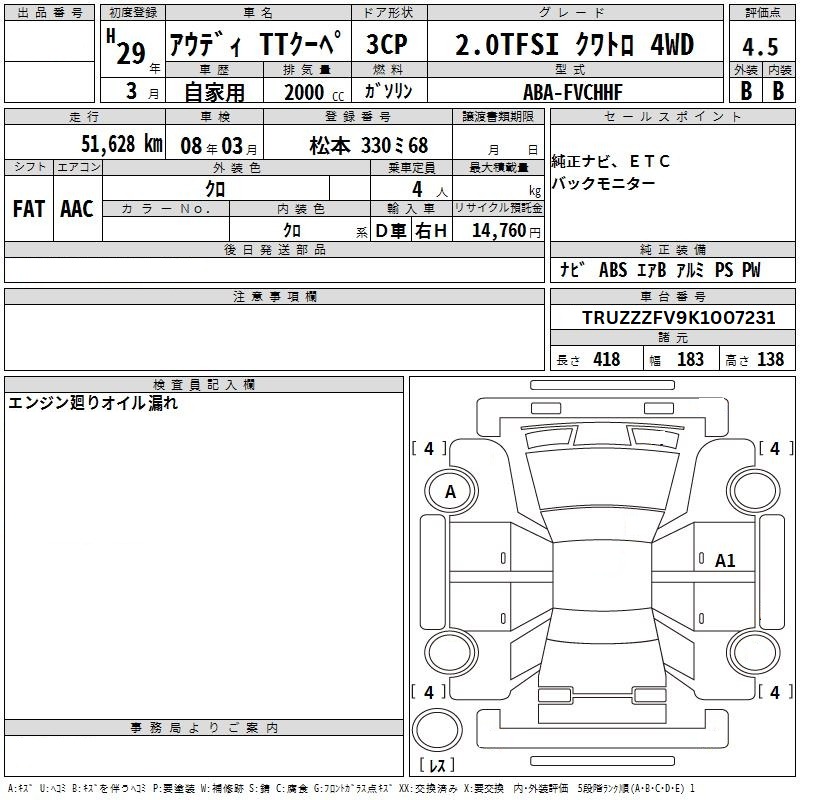
Task: Click the 出品番号 header
Action: (50, 13)
